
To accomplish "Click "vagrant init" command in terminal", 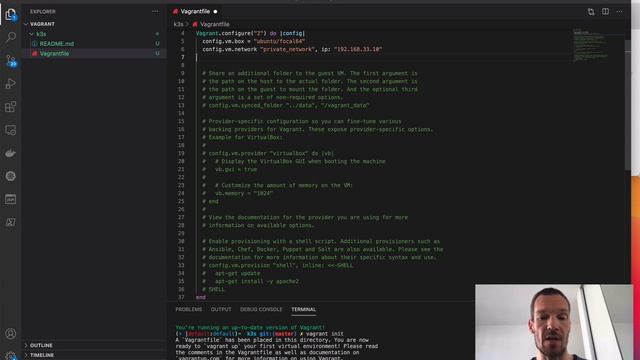I will [325, 334].
